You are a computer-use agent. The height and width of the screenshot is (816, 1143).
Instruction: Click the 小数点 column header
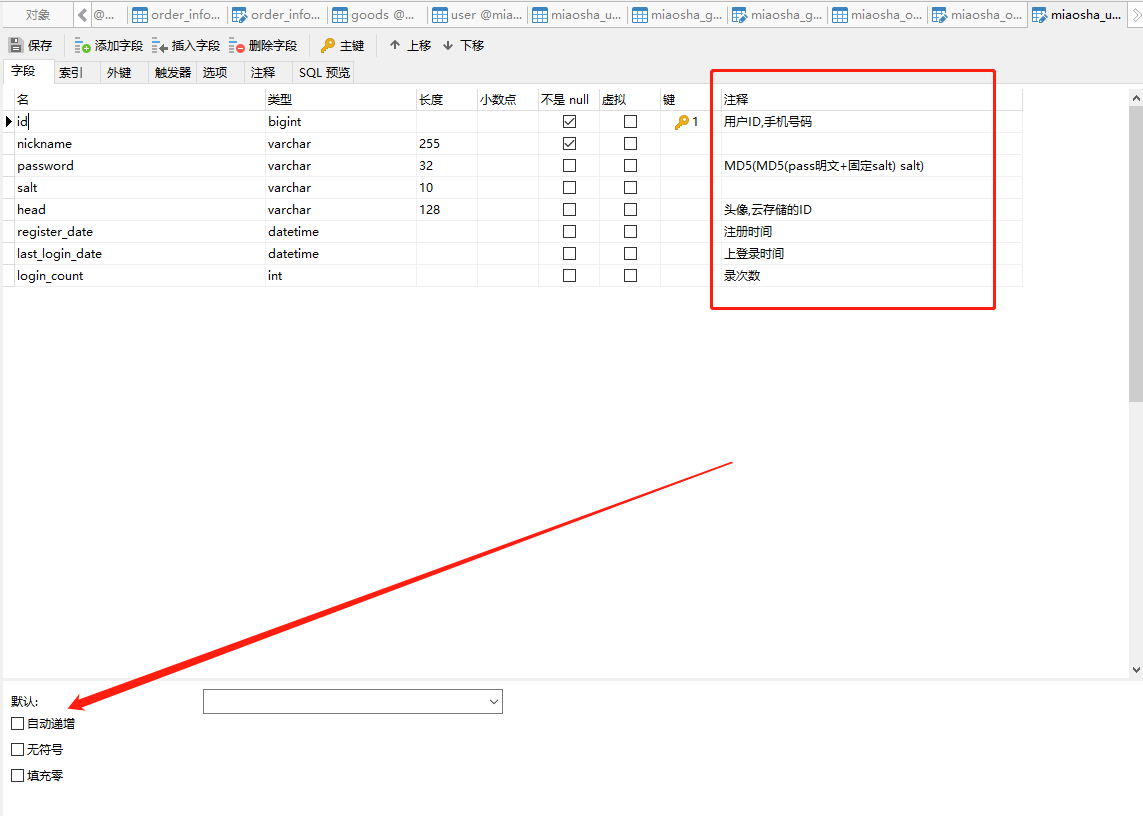tap(508, 100)
